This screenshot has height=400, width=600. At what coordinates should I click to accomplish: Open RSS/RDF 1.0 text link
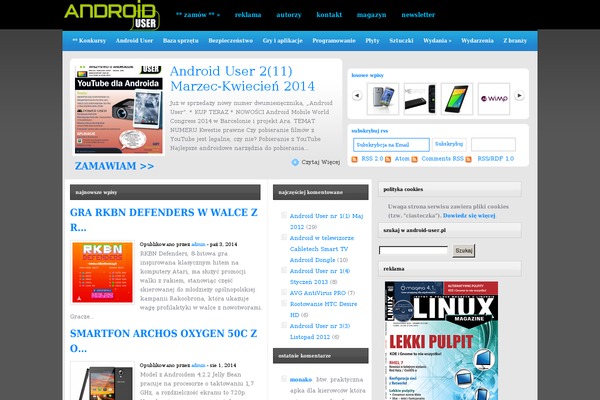coord(496,158)
